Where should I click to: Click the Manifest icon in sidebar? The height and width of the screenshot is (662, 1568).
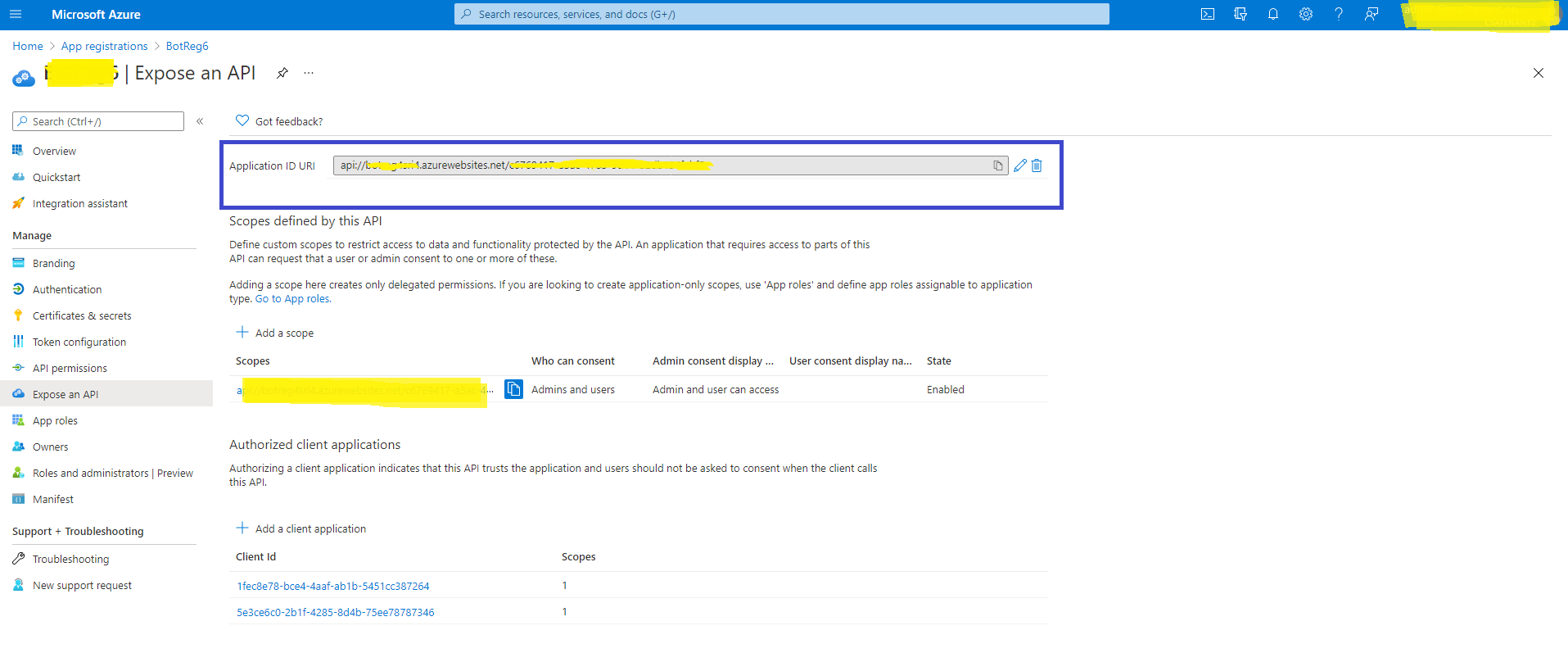[18, 498]
